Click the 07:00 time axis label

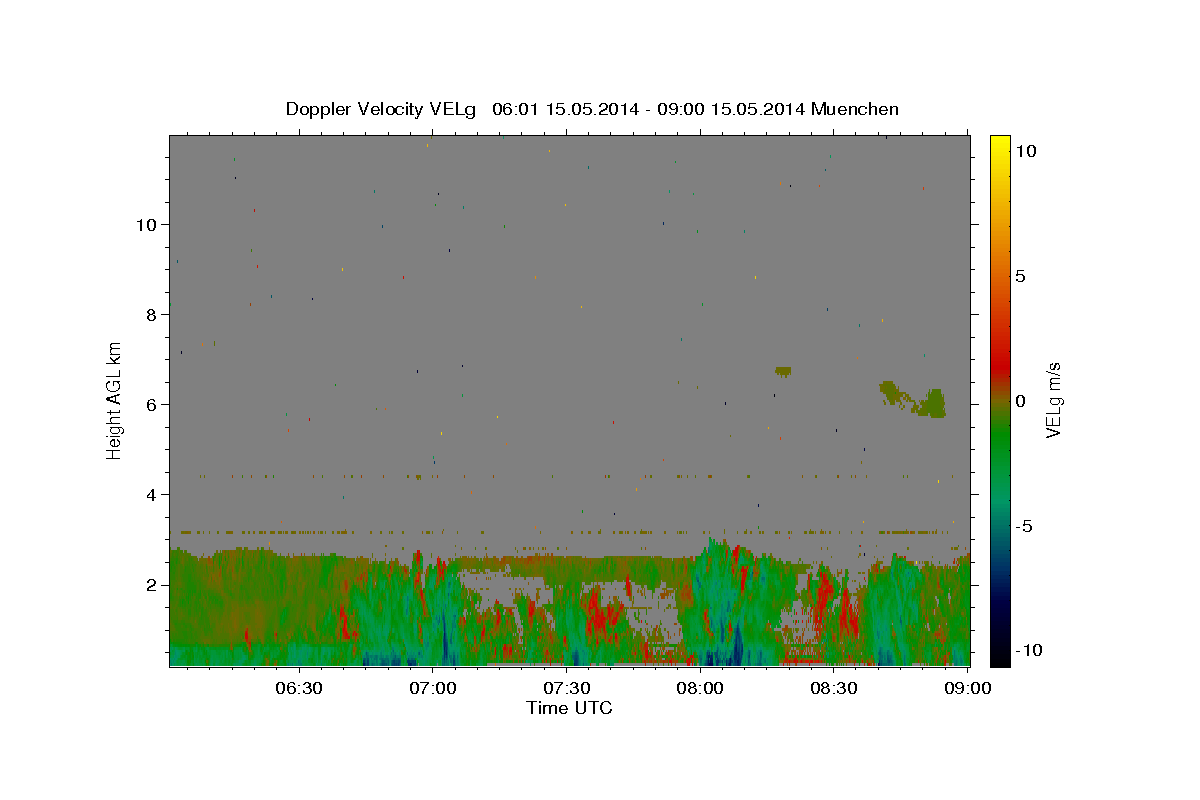(432, 688)
